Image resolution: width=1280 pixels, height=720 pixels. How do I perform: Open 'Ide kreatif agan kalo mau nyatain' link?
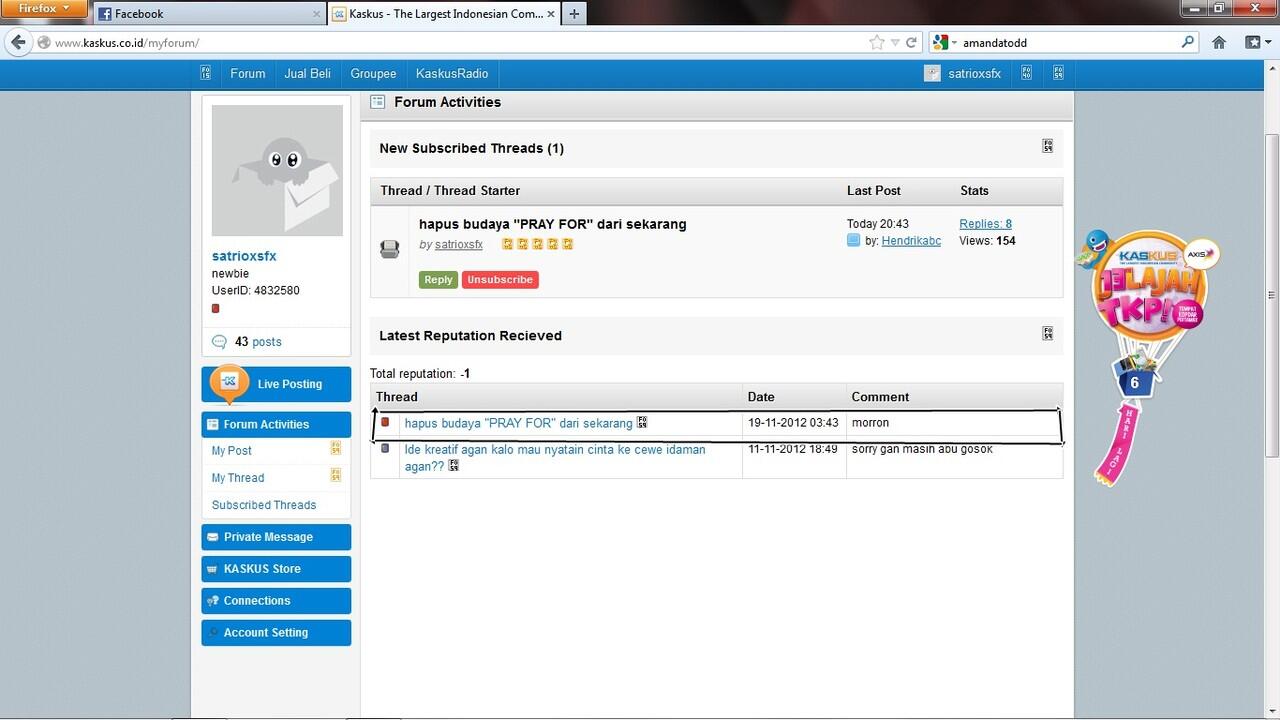pyautogui.click(x=555, y=458)
